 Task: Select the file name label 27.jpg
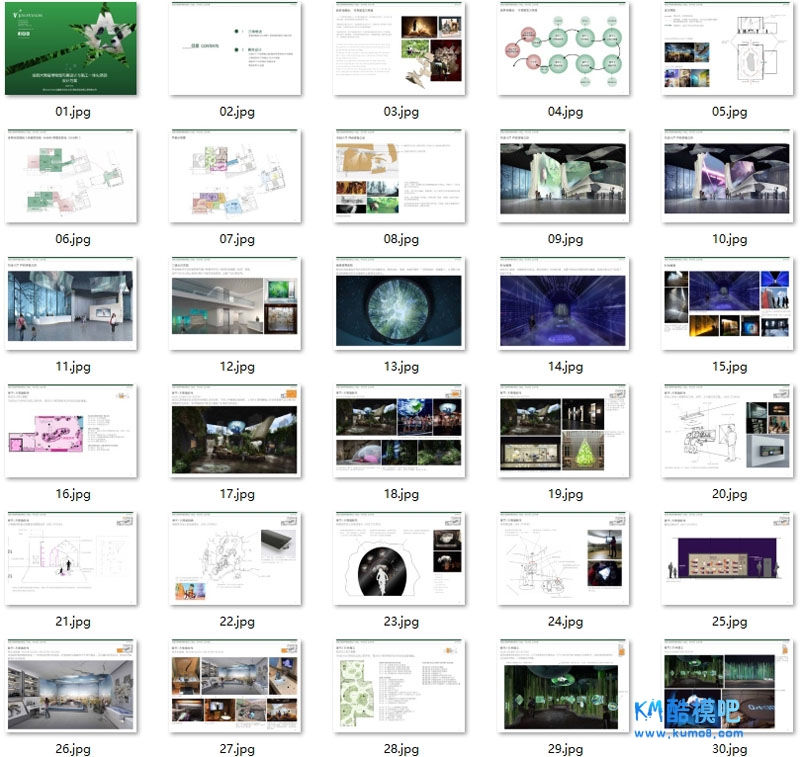(x=235, y=749)
